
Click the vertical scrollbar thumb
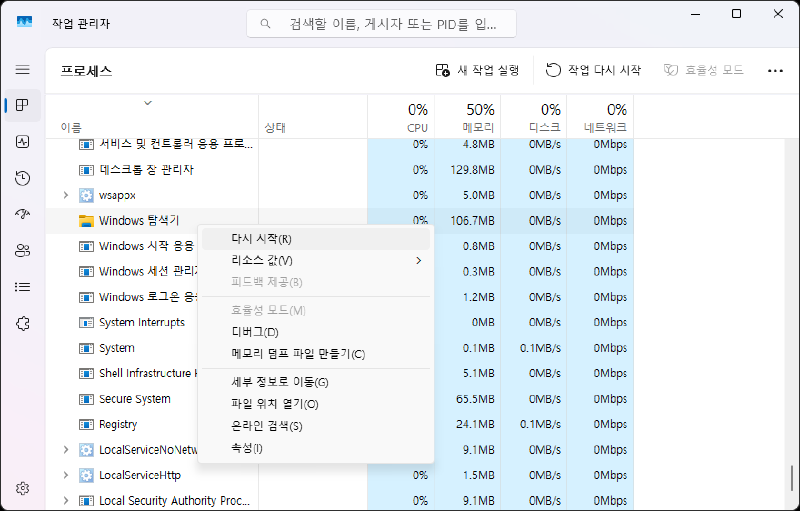[x=792, y=478]
